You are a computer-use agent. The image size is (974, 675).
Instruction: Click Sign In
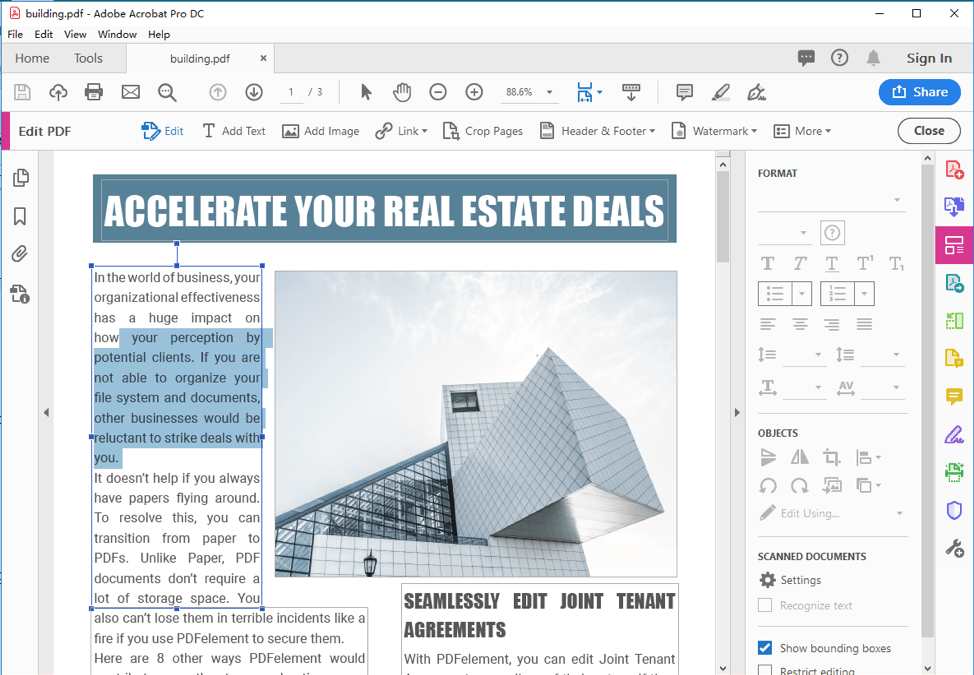tap(929, 58)
